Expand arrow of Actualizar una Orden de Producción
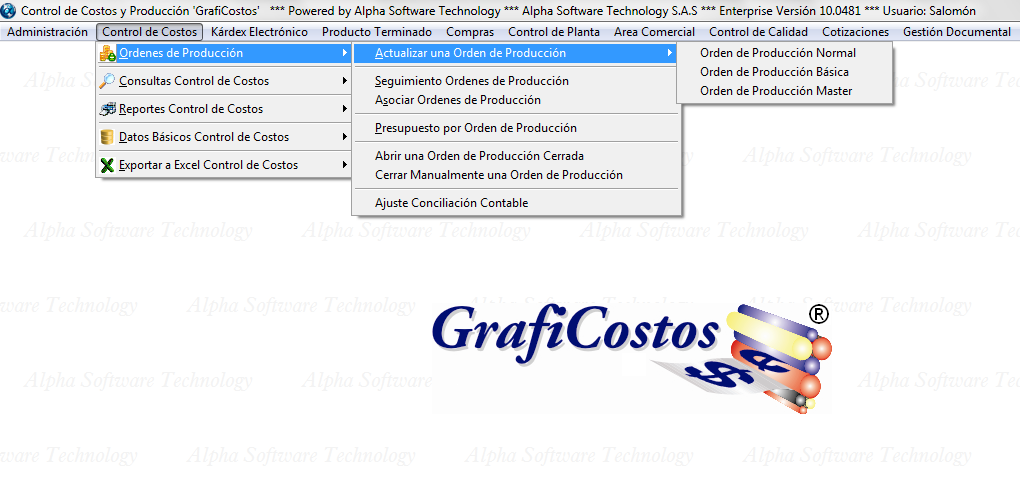The width and height of the screenshot is (1020, 501). tap(670, 53)
